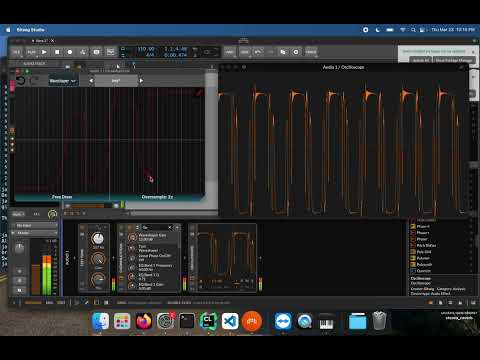The width and height of the screenshot is (480, 360).
Task: Open the Trash in the dock
Action: (379, 321)
